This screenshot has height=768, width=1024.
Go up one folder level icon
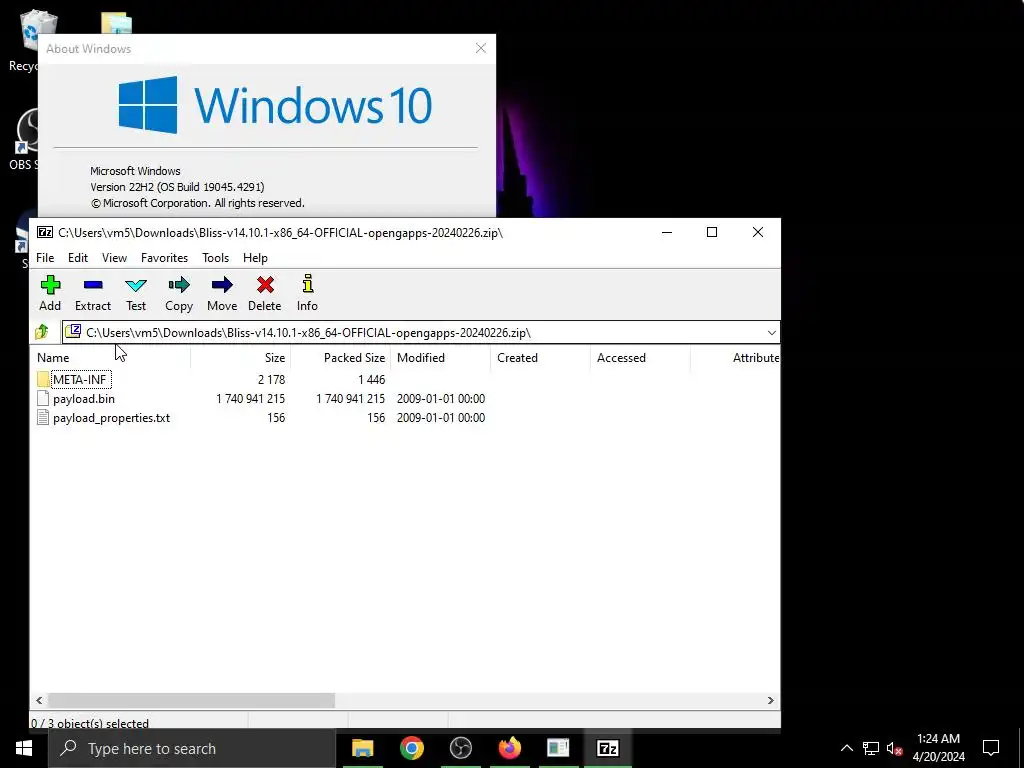point(42,332)
